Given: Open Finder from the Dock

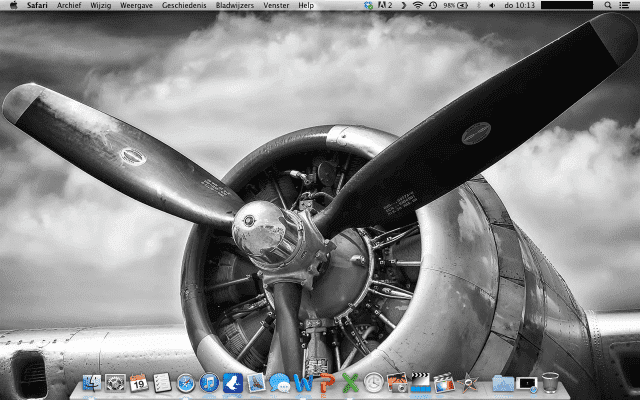Looking at the screenshot, I should 93,383.
